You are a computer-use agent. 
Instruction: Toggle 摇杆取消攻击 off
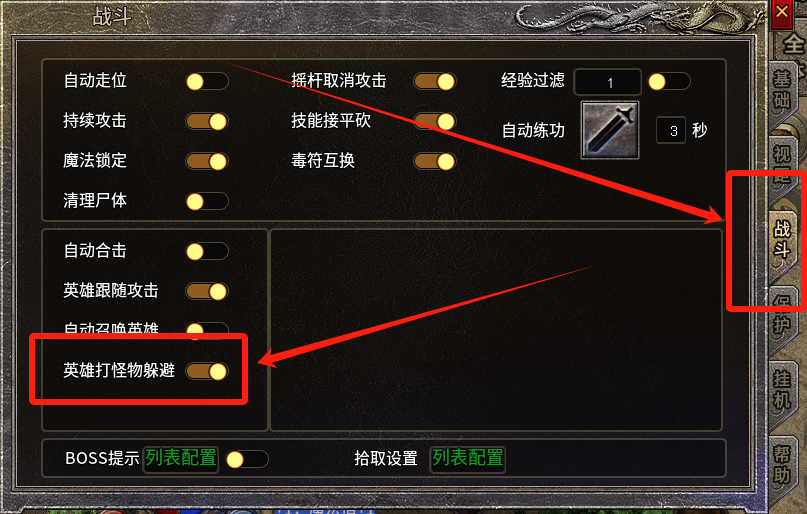(x=435, y=81)
